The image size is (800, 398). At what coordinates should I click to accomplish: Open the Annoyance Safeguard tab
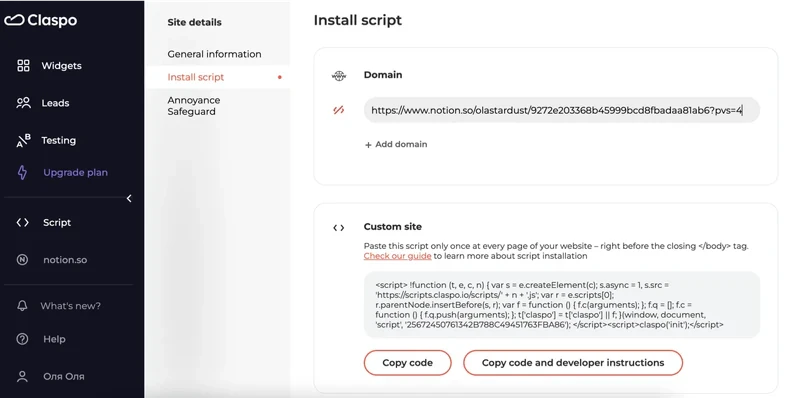click(x=194, y=106)
